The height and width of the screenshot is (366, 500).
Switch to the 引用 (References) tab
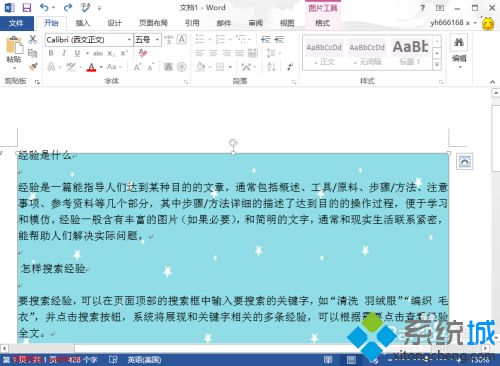(x=192, y=23)
